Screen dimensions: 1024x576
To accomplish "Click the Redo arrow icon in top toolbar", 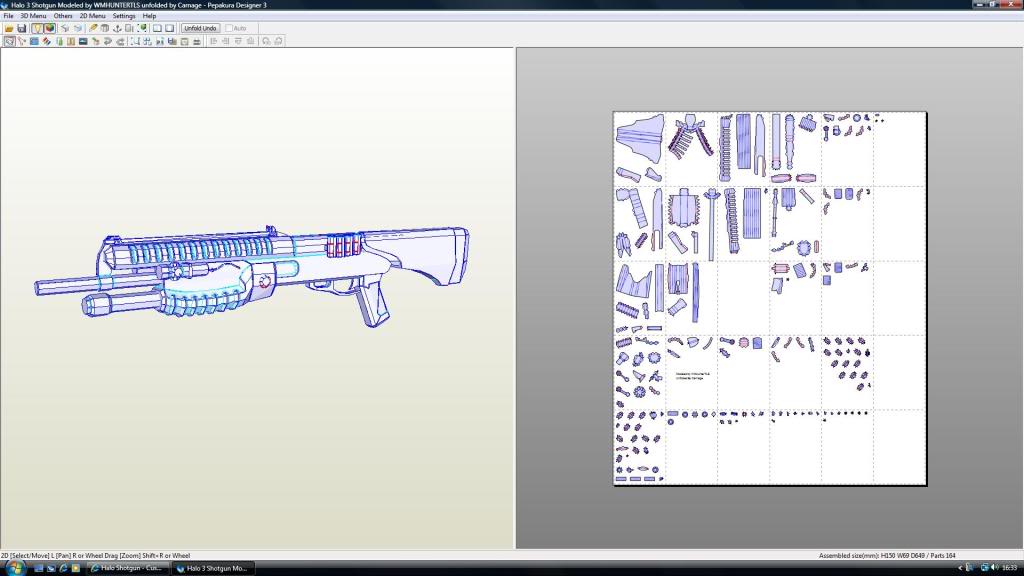I will tap(78, 28).
